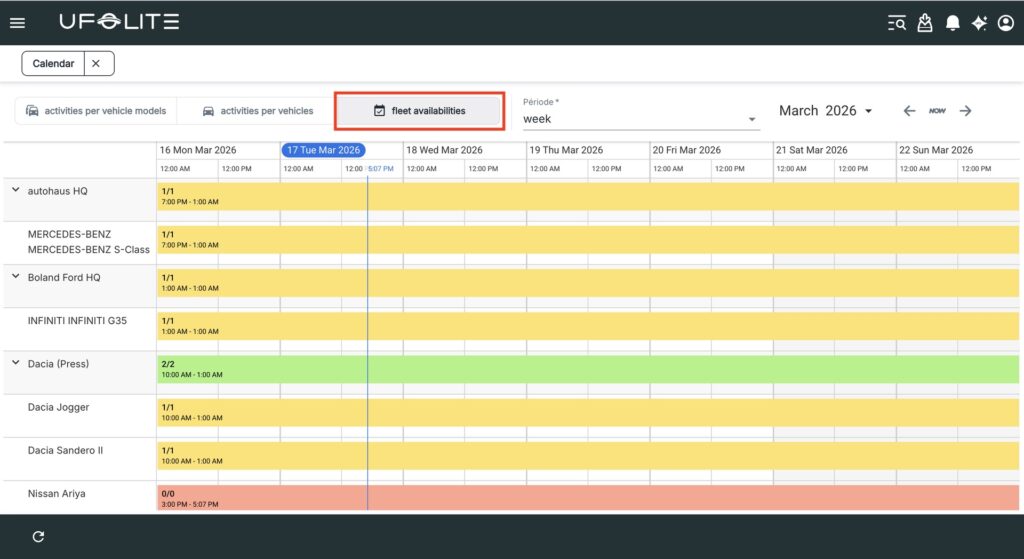1024x559 pixels.
Task: Collapse the autohaus HQ group
Action: pyautogui.click(x=16, y=190)
